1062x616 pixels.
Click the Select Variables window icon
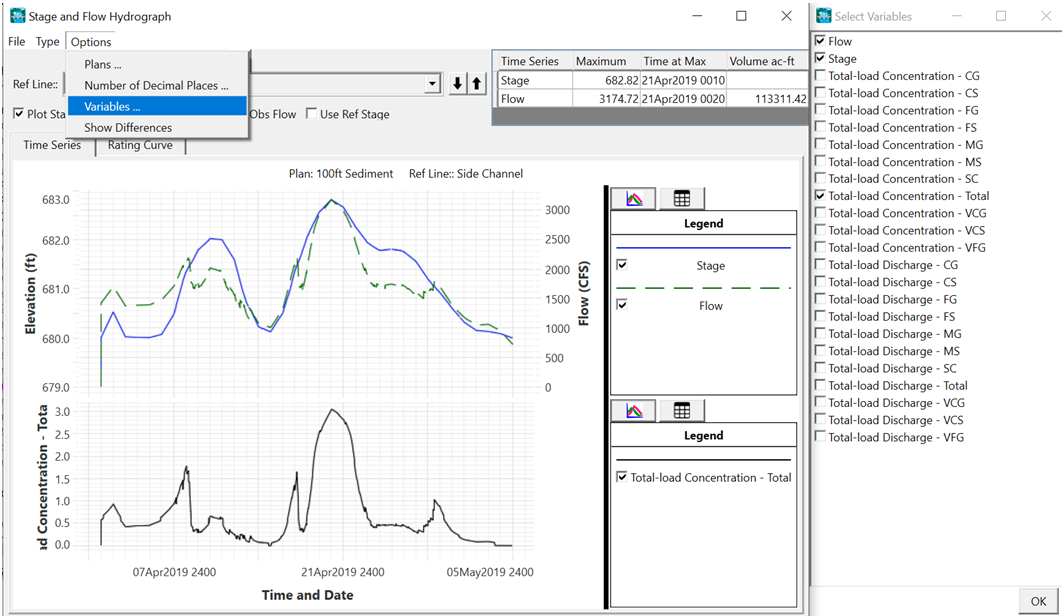tap(824, 16)
